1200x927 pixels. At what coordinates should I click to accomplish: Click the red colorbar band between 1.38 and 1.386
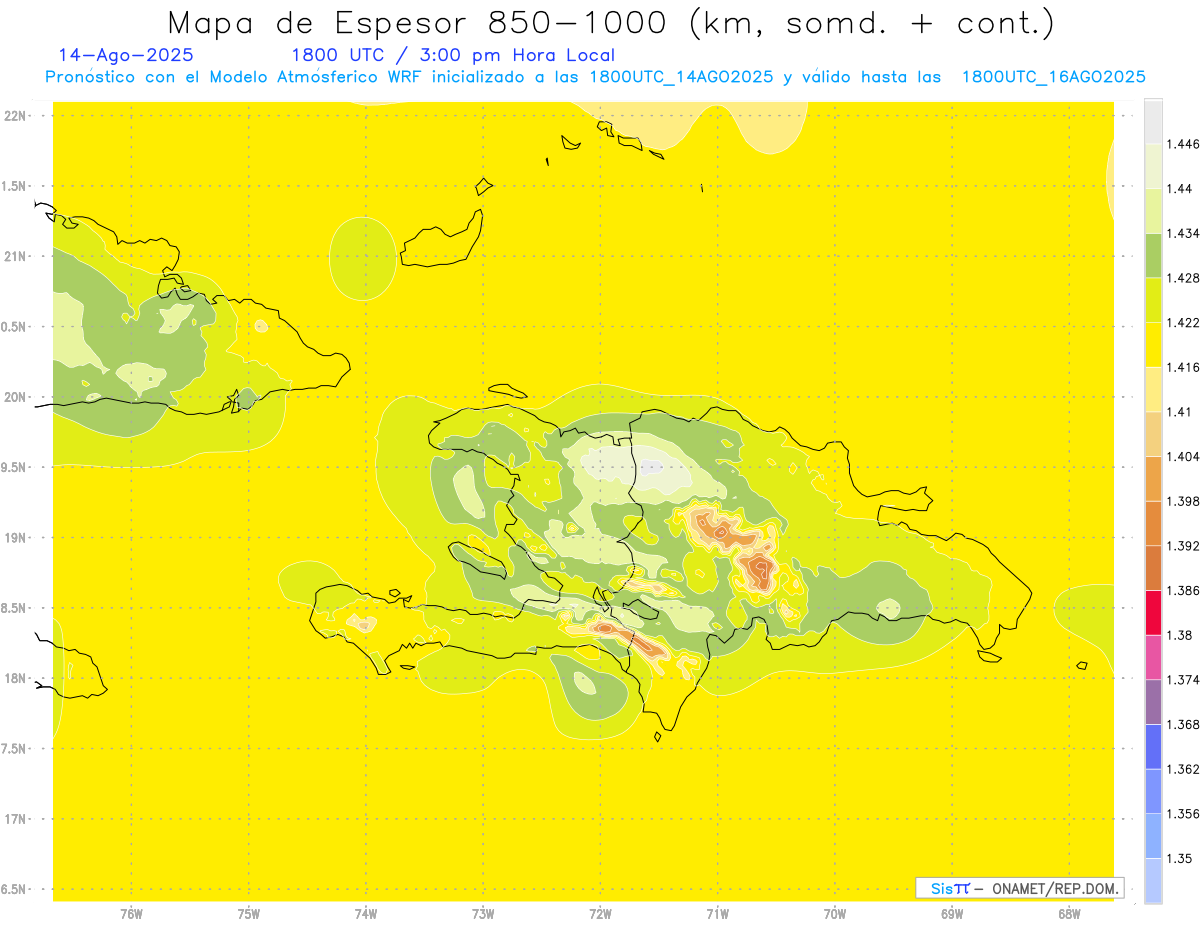[x=1153, y=612]
